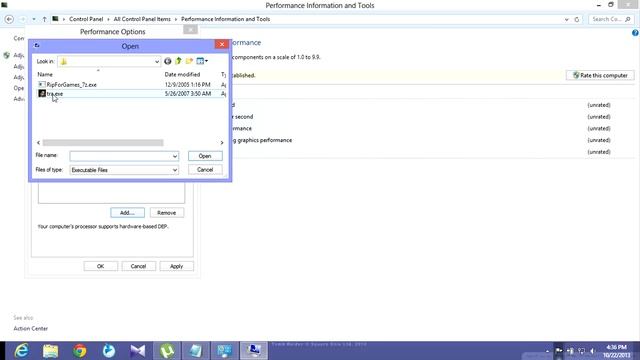Expand address bar history dropdown

[x=567, y=19]
